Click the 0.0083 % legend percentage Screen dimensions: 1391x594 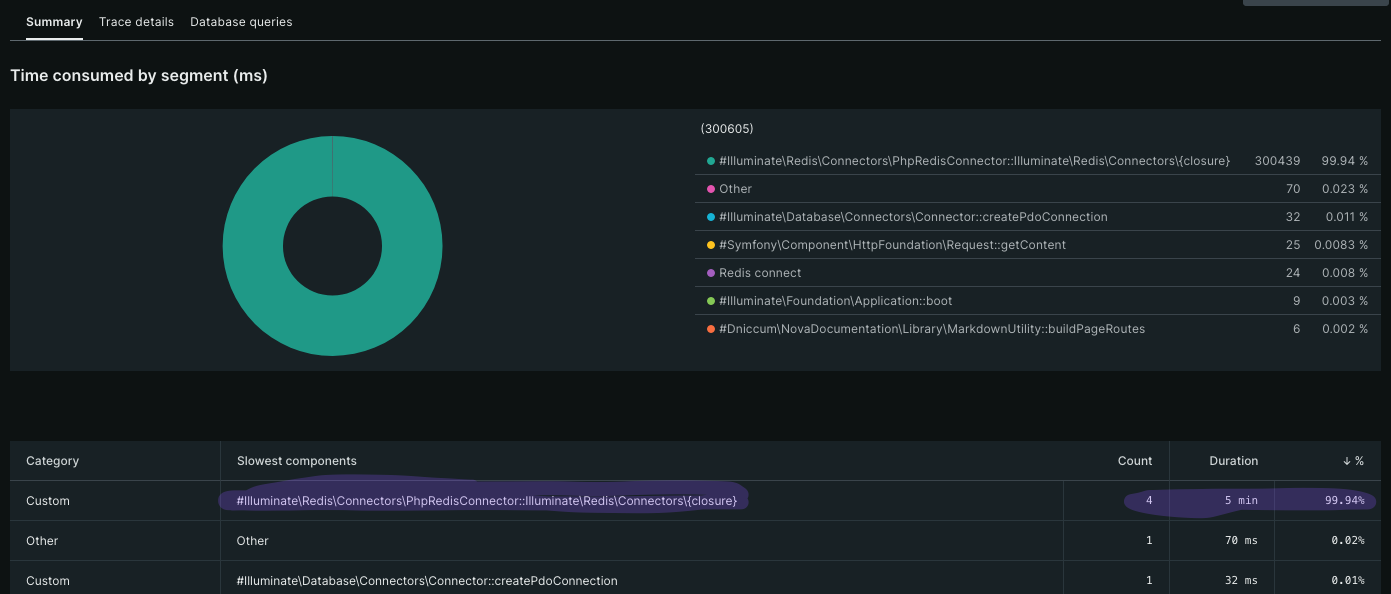(x=1341, y=245)
